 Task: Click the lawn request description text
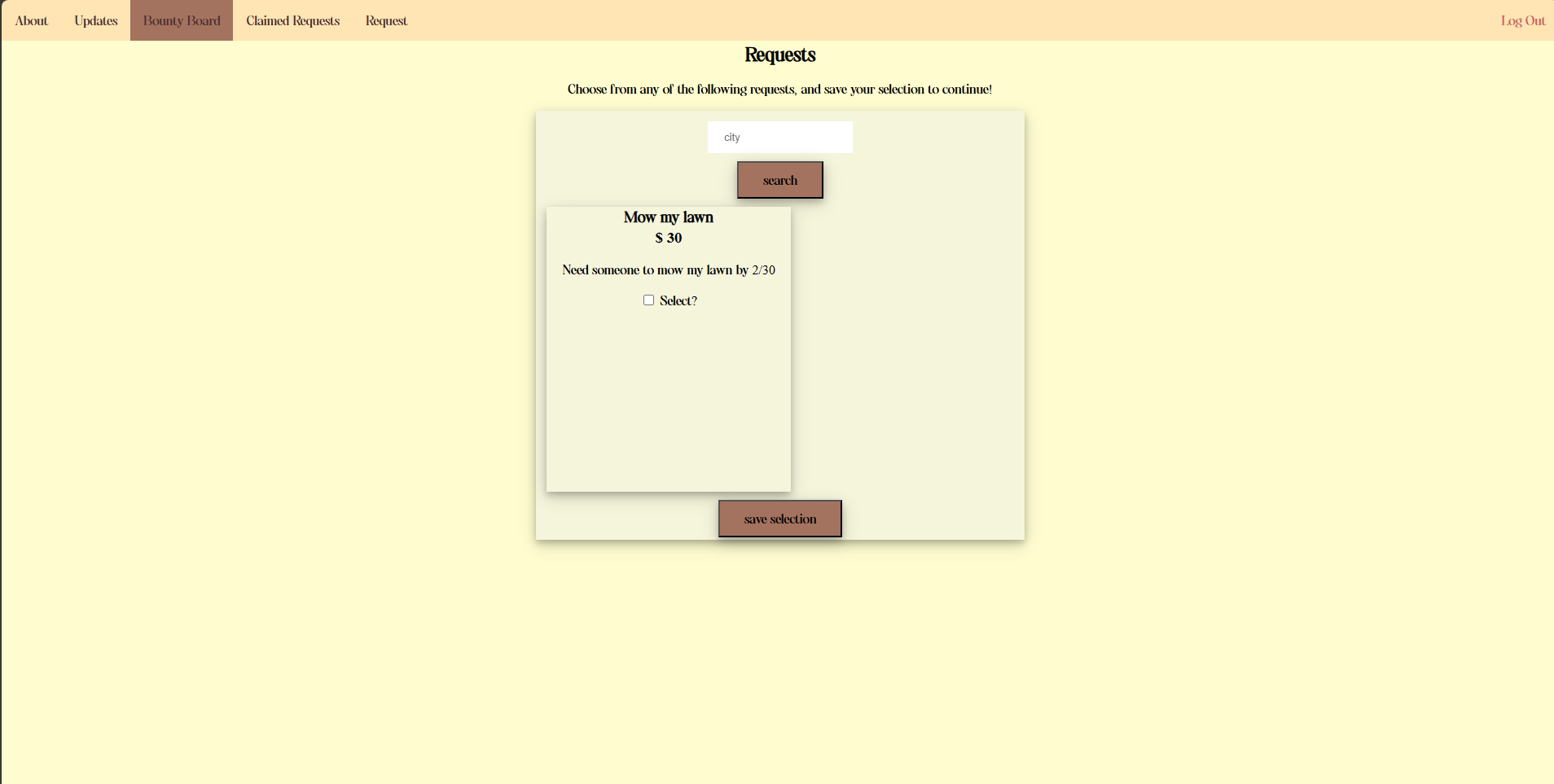pos(668,270)
